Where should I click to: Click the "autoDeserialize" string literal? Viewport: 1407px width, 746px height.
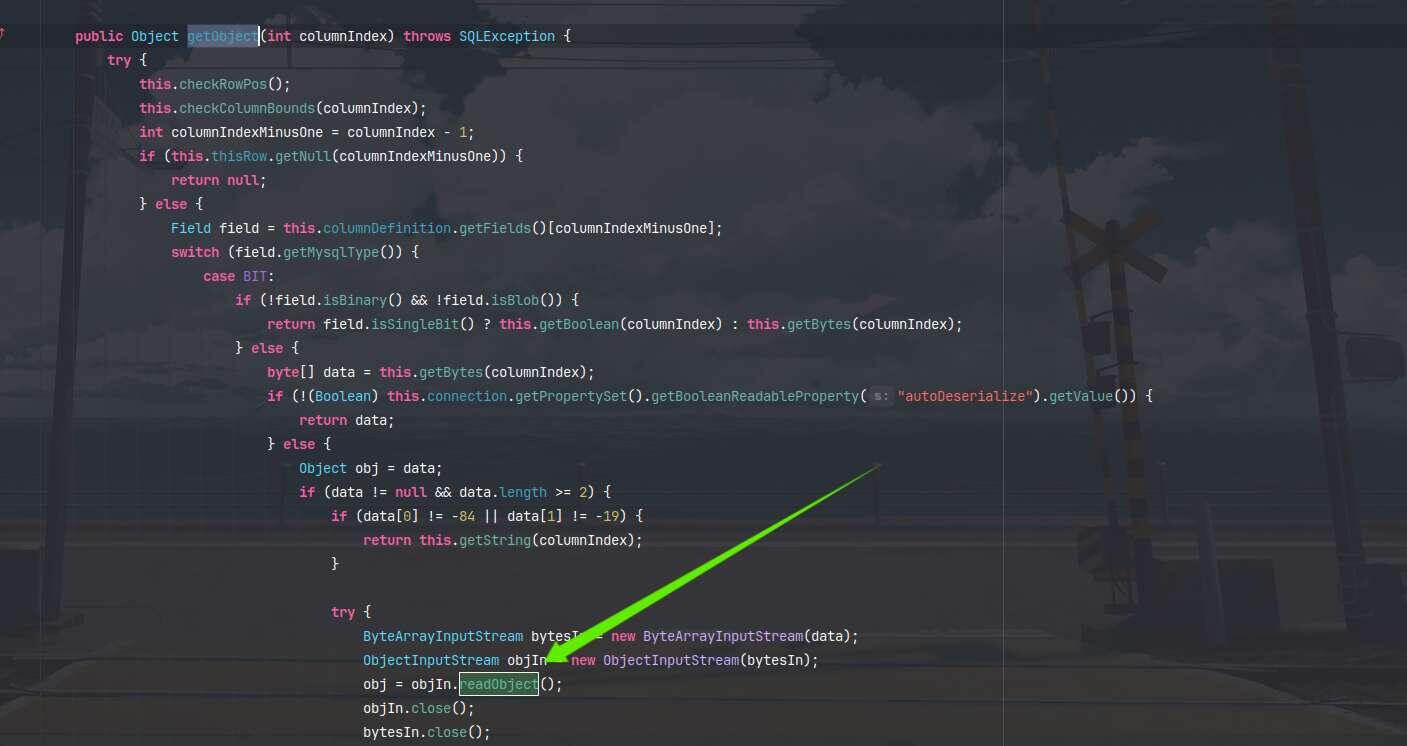[x=964, y=396]
